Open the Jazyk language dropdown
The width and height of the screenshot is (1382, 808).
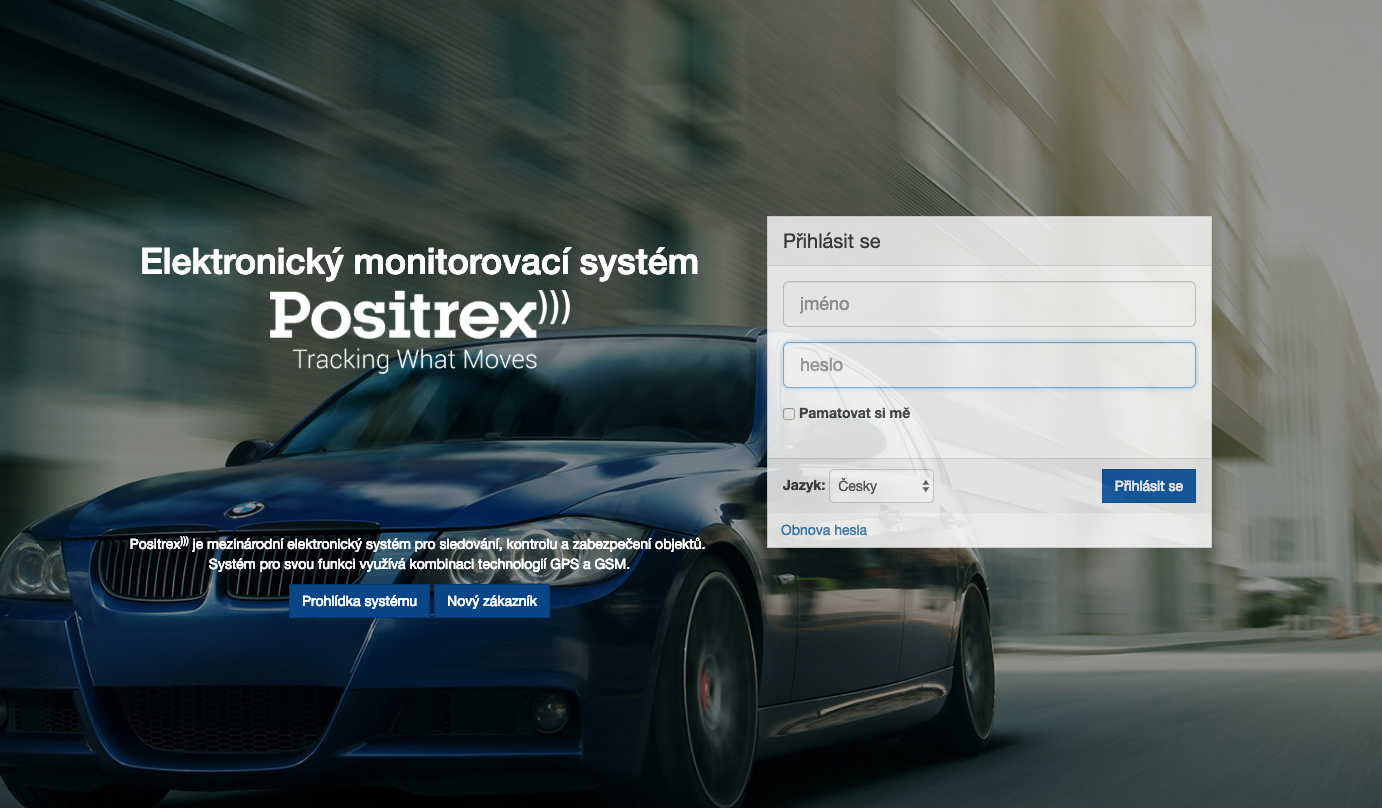coord(881,486)
